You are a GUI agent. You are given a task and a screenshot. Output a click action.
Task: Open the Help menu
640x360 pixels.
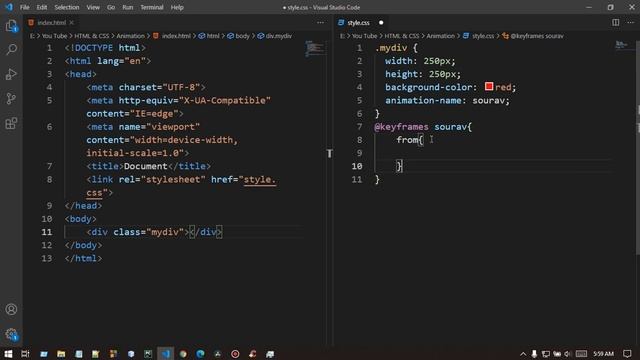[177, 7]
